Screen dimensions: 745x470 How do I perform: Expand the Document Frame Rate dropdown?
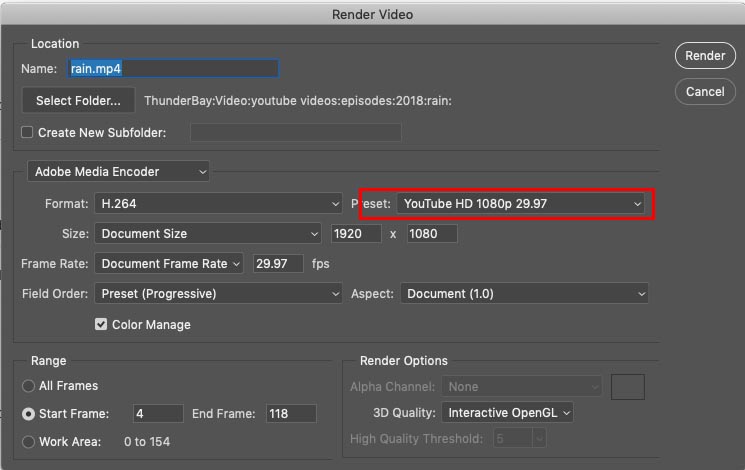click(x=169, y=264)
